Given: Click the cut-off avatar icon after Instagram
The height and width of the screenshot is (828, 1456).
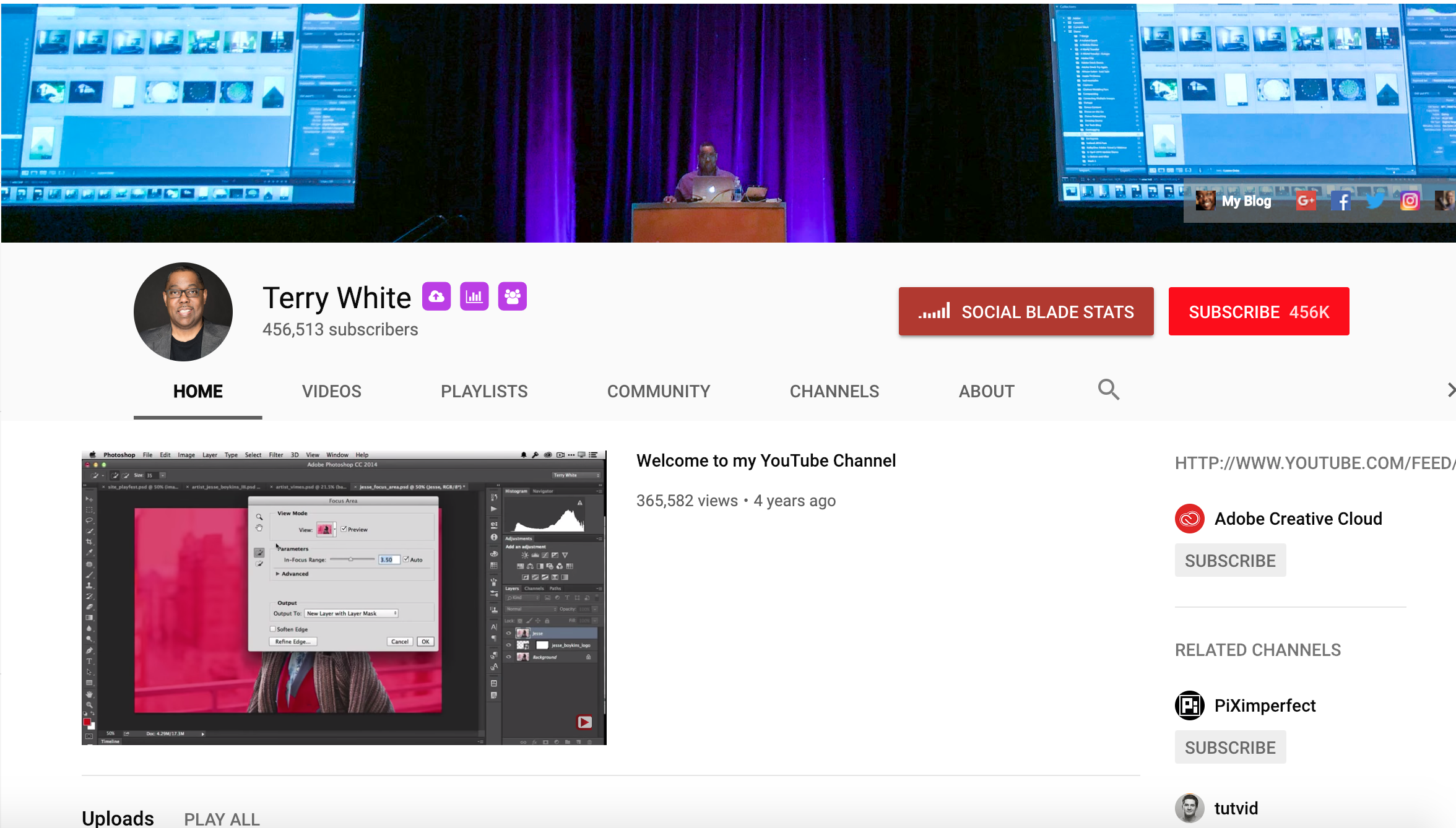Looking at the screenshot, I should pos(1445,201).
